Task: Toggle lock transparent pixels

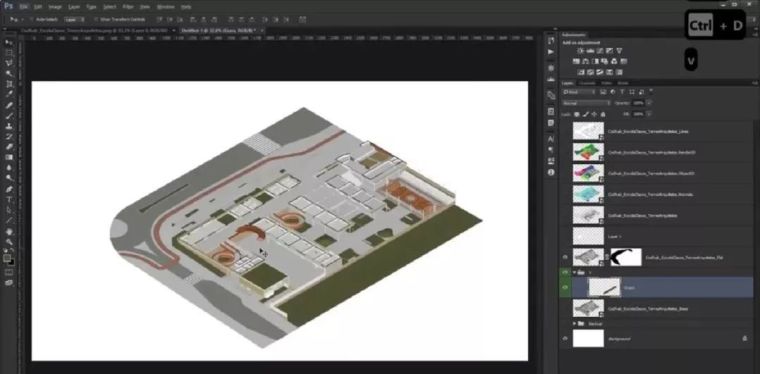Action: tap(577, 114)
